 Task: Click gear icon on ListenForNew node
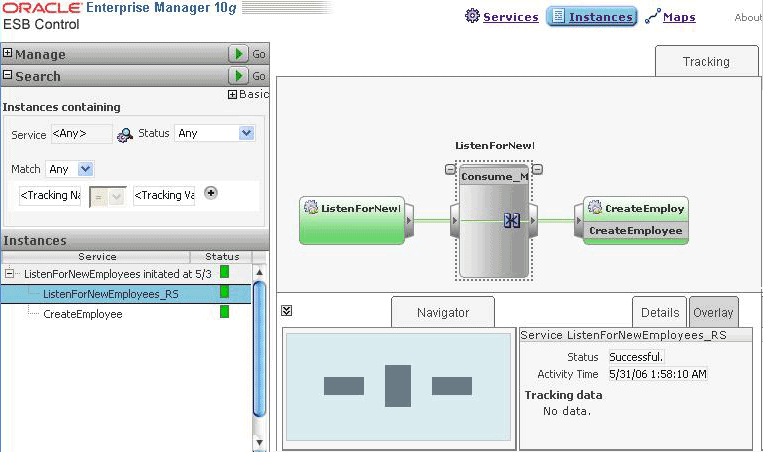(x=311, y=207)
